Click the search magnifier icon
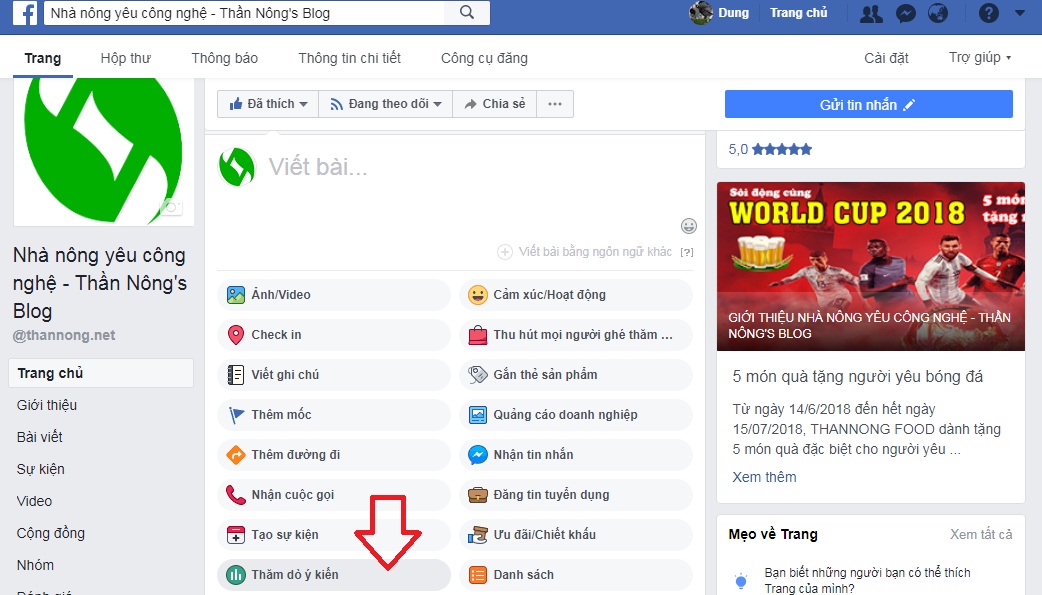Viewport: 1042px width, 595px height. [467, 13]
